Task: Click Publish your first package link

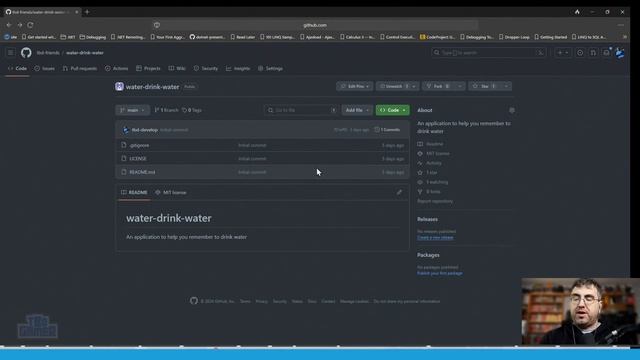Action: click(440, 273)
